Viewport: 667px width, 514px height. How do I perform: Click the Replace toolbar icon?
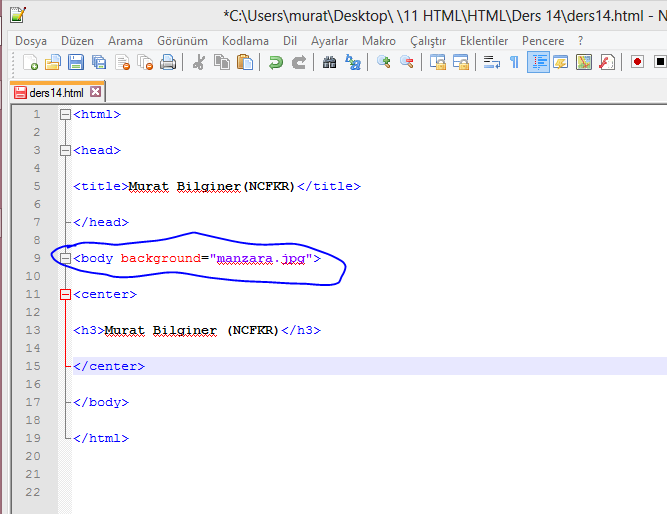(353, 62)
